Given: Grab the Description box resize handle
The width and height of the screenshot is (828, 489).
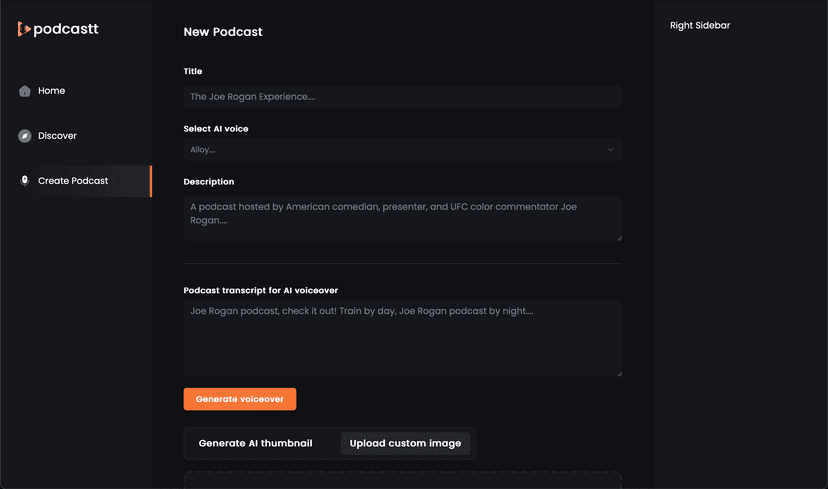Looking at the screenshot, I should pos(618,238).
